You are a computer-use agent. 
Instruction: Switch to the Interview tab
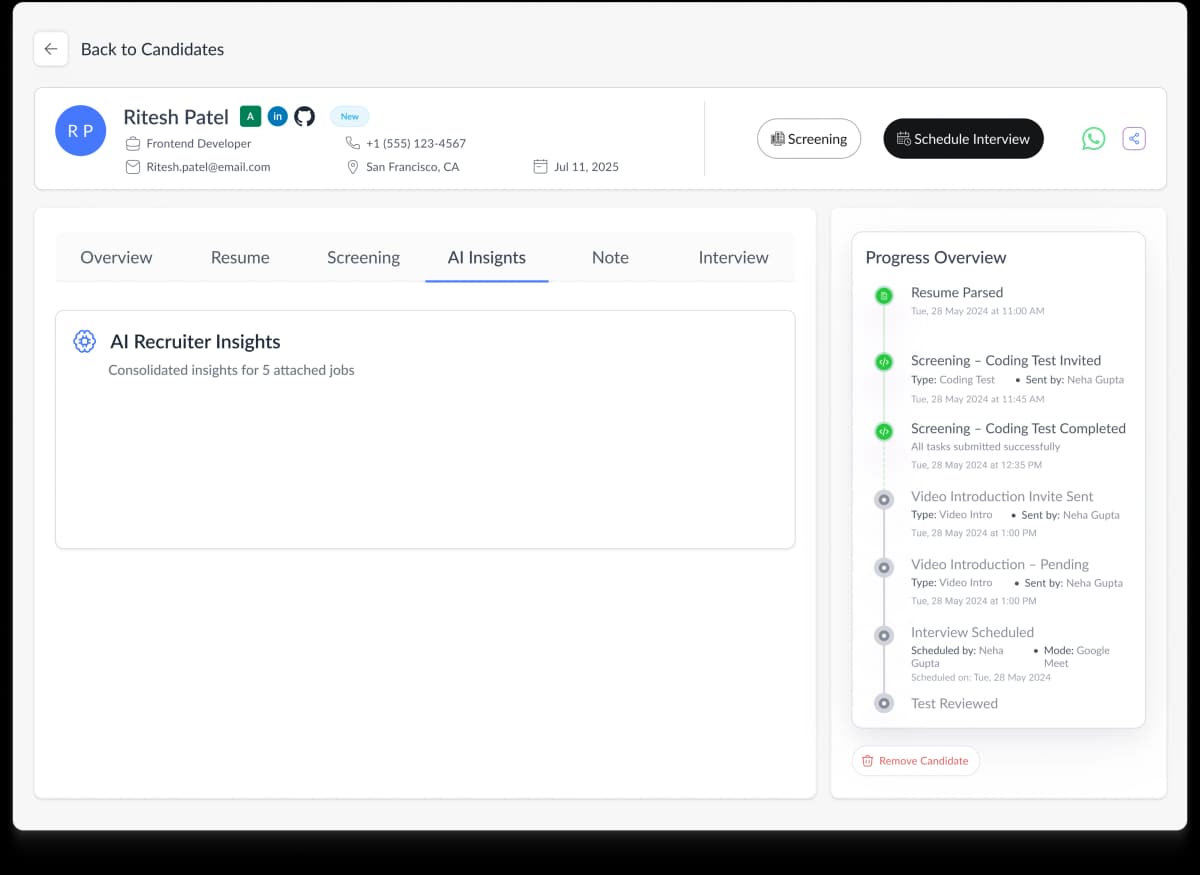click(x=733, y=257)
